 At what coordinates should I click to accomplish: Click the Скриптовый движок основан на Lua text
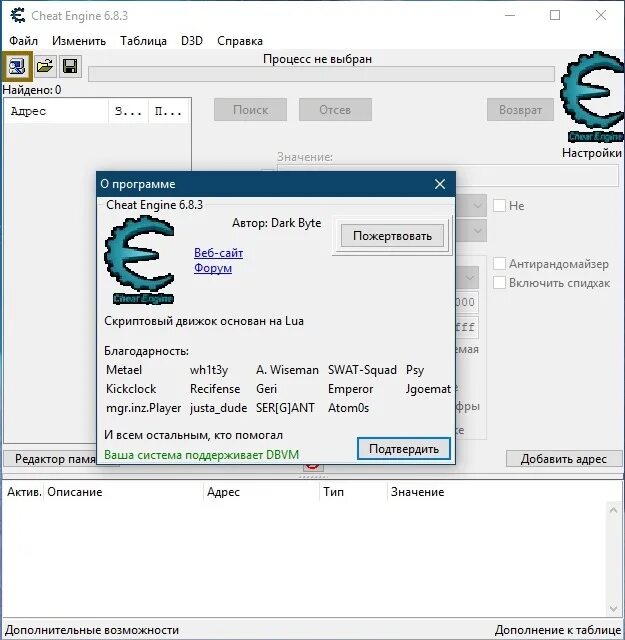[x=204, y=321]
